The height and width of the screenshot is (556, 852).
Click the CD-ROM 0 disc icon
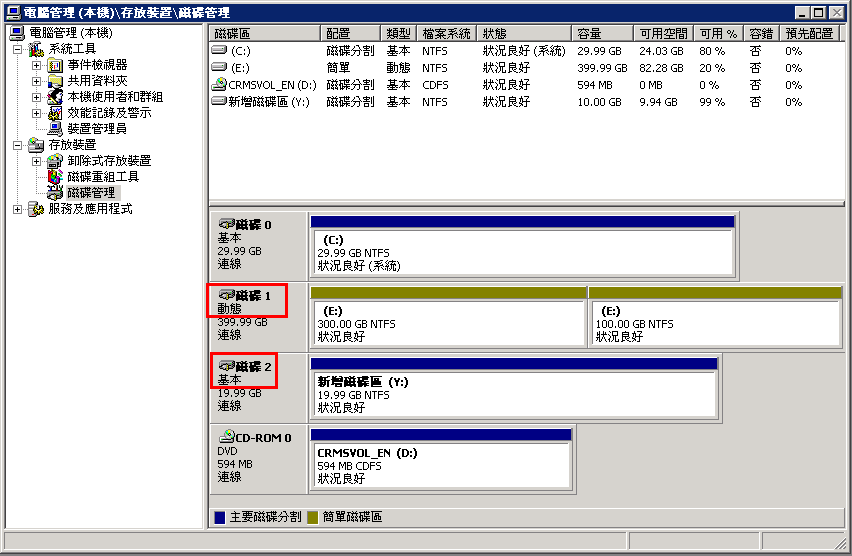[227, 436]
